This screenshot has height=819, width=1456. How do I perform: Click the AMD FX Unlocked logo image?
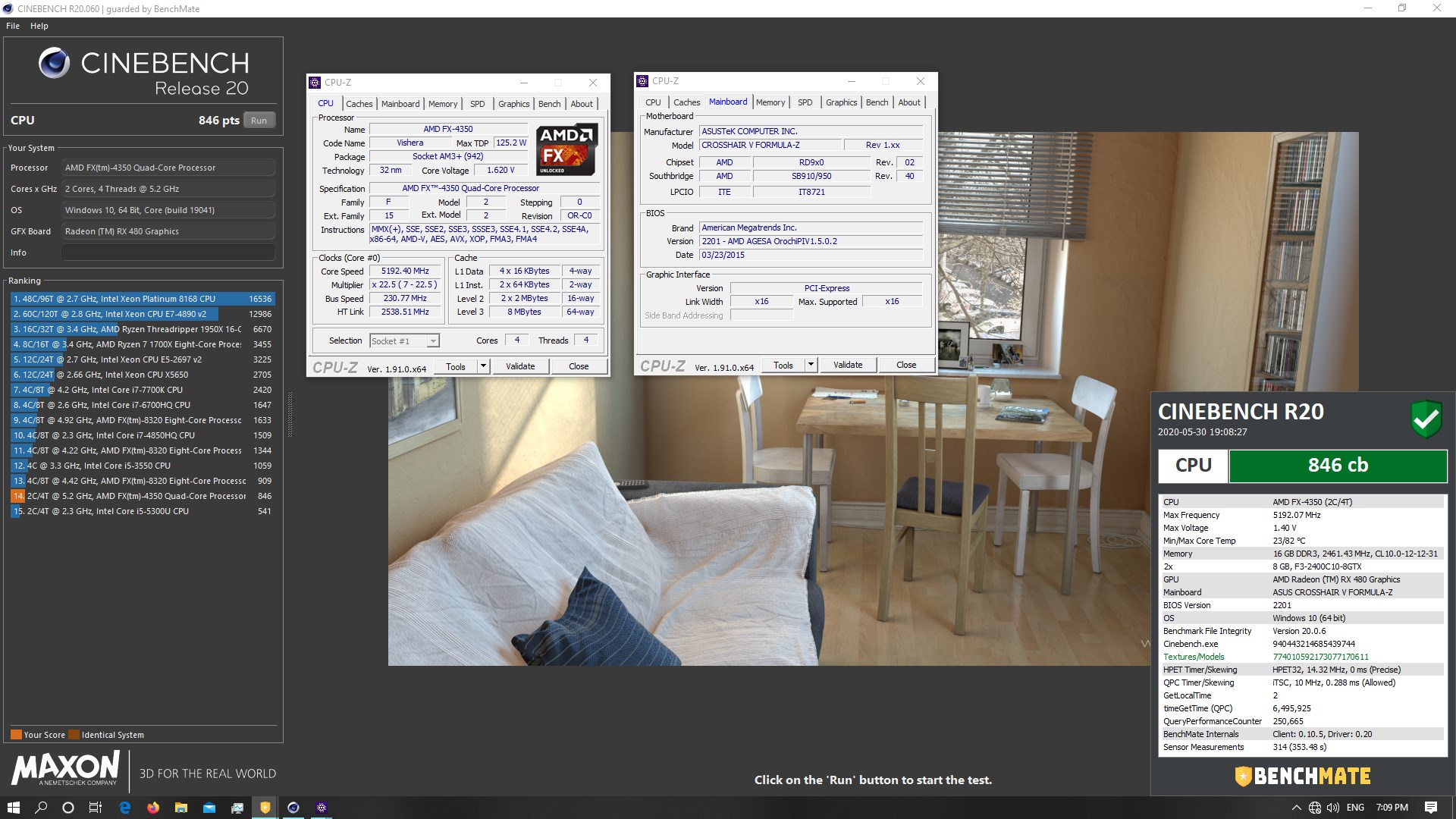click(x=566, y=149)
